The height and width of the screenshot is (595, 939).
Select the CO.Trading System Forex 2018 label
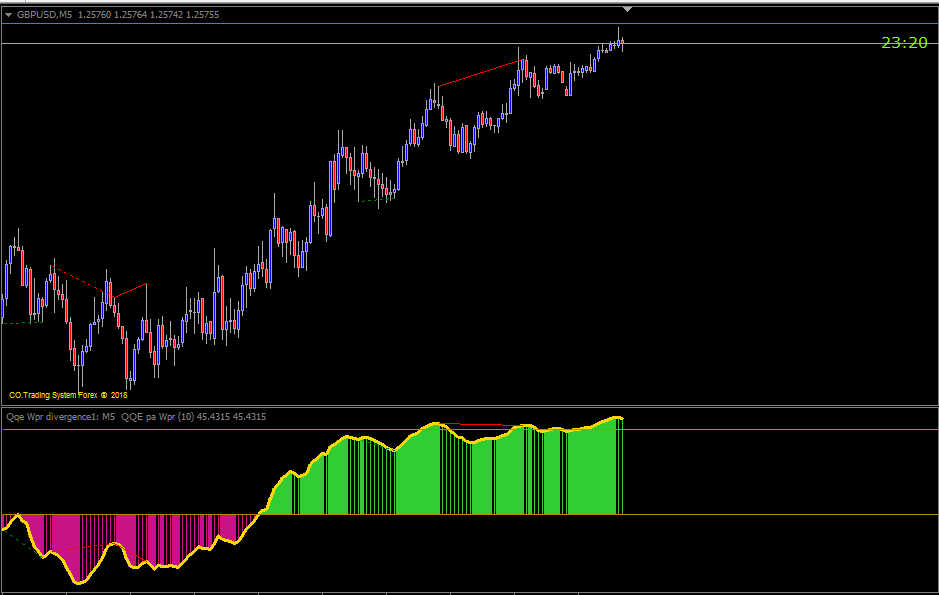[68, 395]
